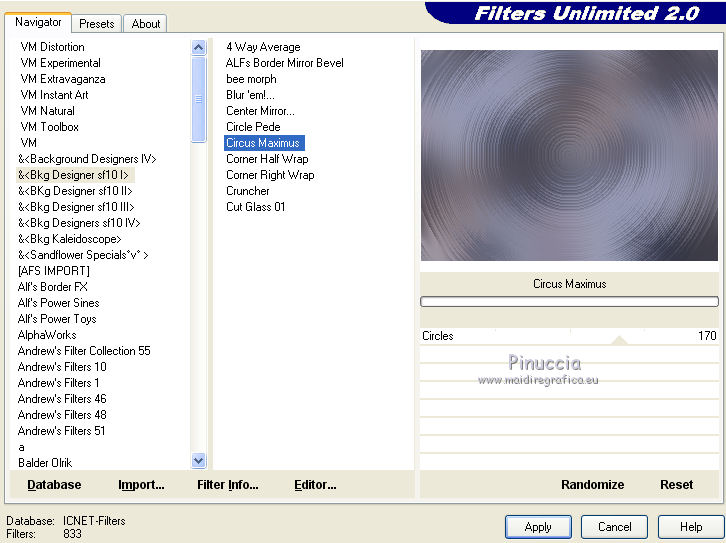This screenshot has width=726, height=543.
Task: Click the Import... button
Action: (x=141, y=485)
